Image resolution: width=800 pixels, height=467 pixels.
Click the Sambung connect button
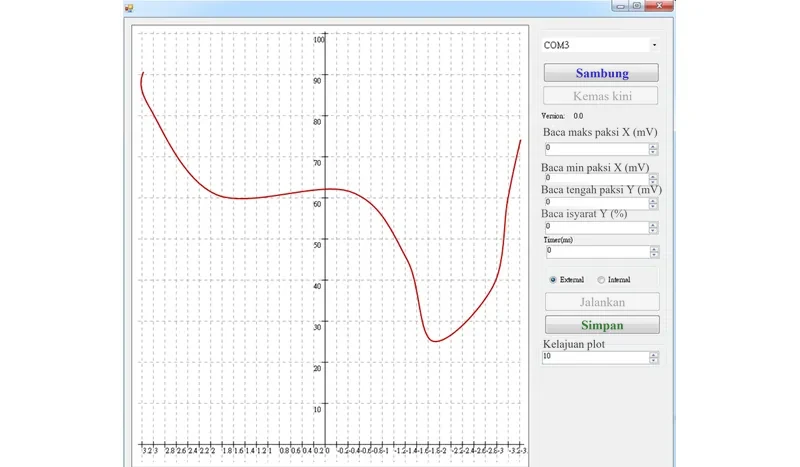click(x=601, y=73)
